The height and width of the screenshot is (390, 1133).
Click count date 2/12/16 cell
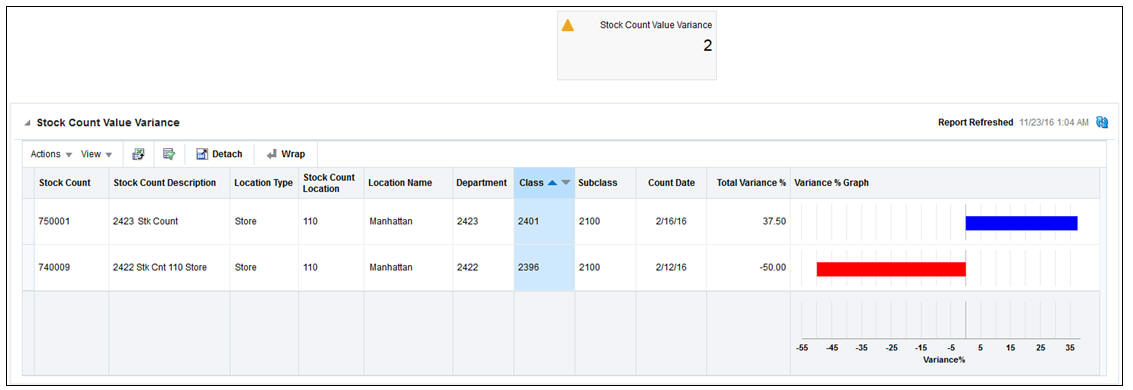point(671,267)
